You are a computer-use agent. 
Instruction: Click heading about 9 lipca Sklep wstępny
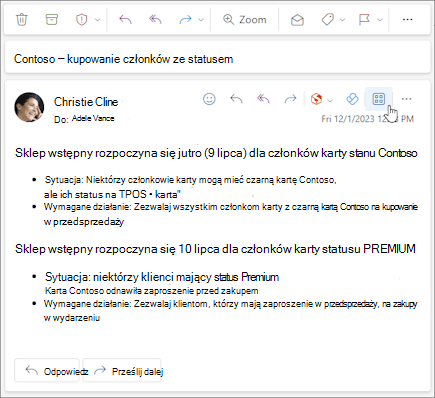point(216,153)
